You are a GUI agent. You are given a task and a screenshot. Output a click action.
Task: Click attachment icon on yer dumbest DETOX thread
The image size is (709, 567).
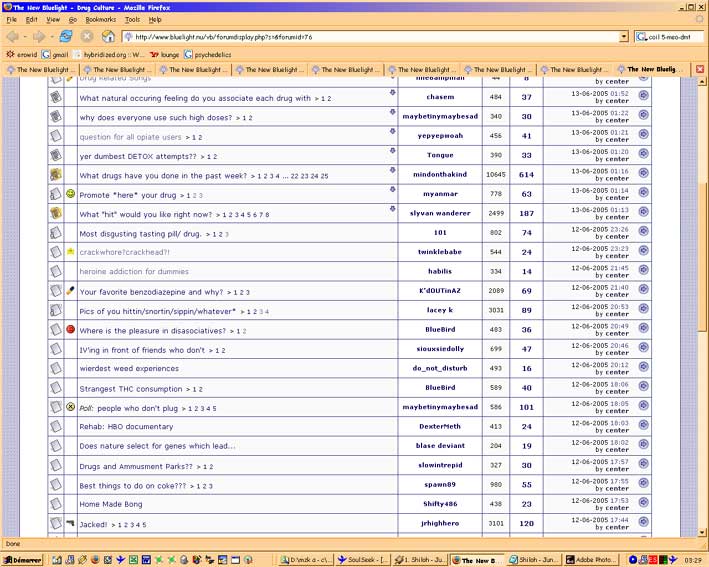coord(392,150)
